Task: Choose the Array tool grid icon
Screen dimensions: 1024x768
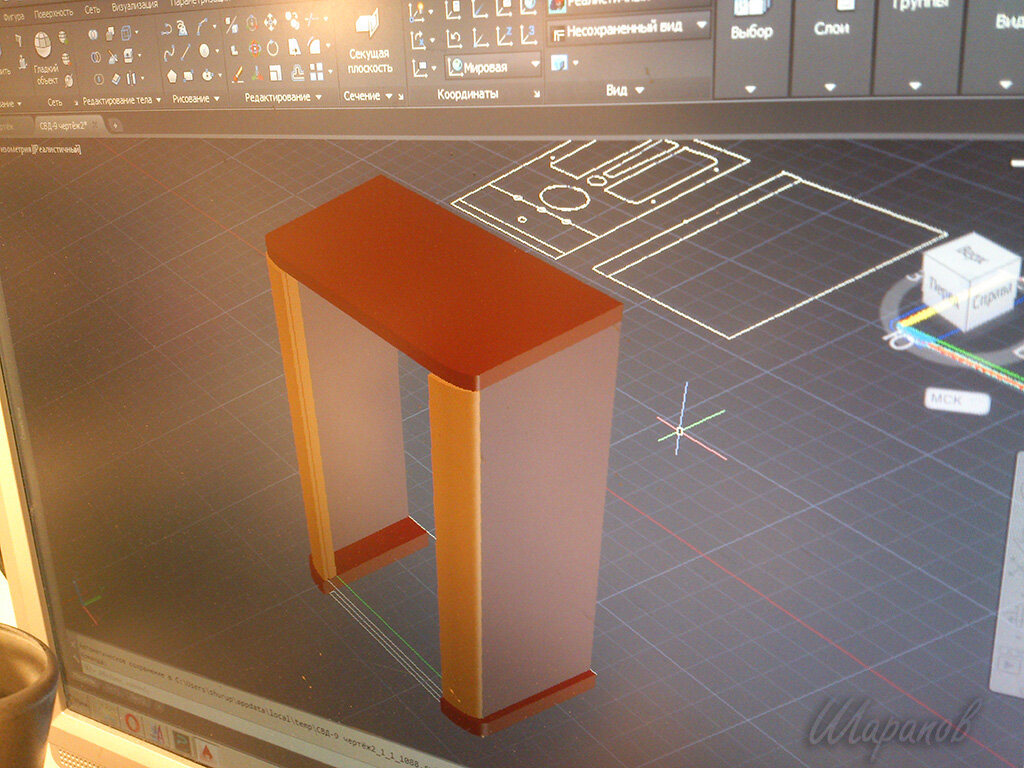Action: click(317, 71)
